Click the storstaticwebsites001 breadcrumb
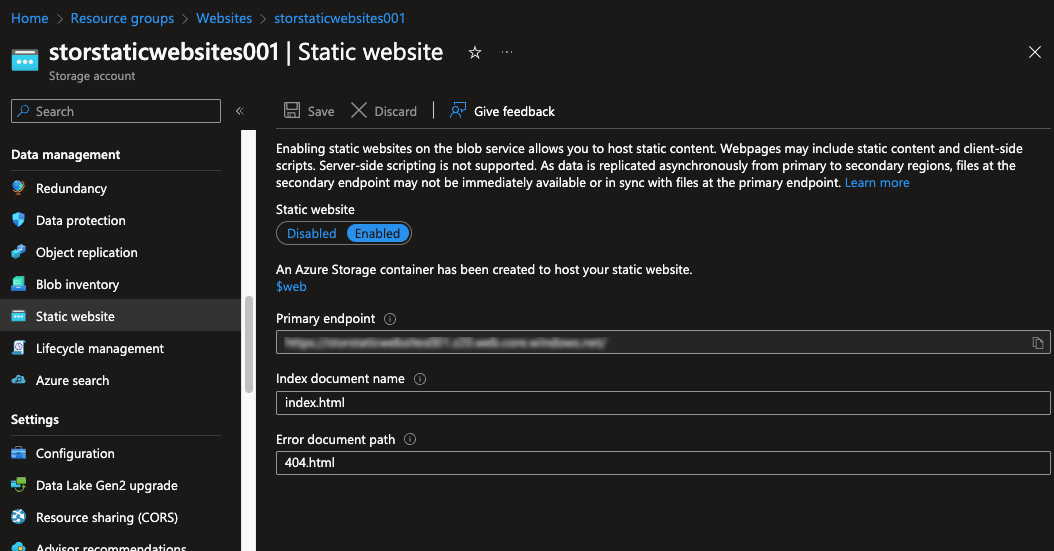This screenshot has height=551, width=1054. point(339,18)
